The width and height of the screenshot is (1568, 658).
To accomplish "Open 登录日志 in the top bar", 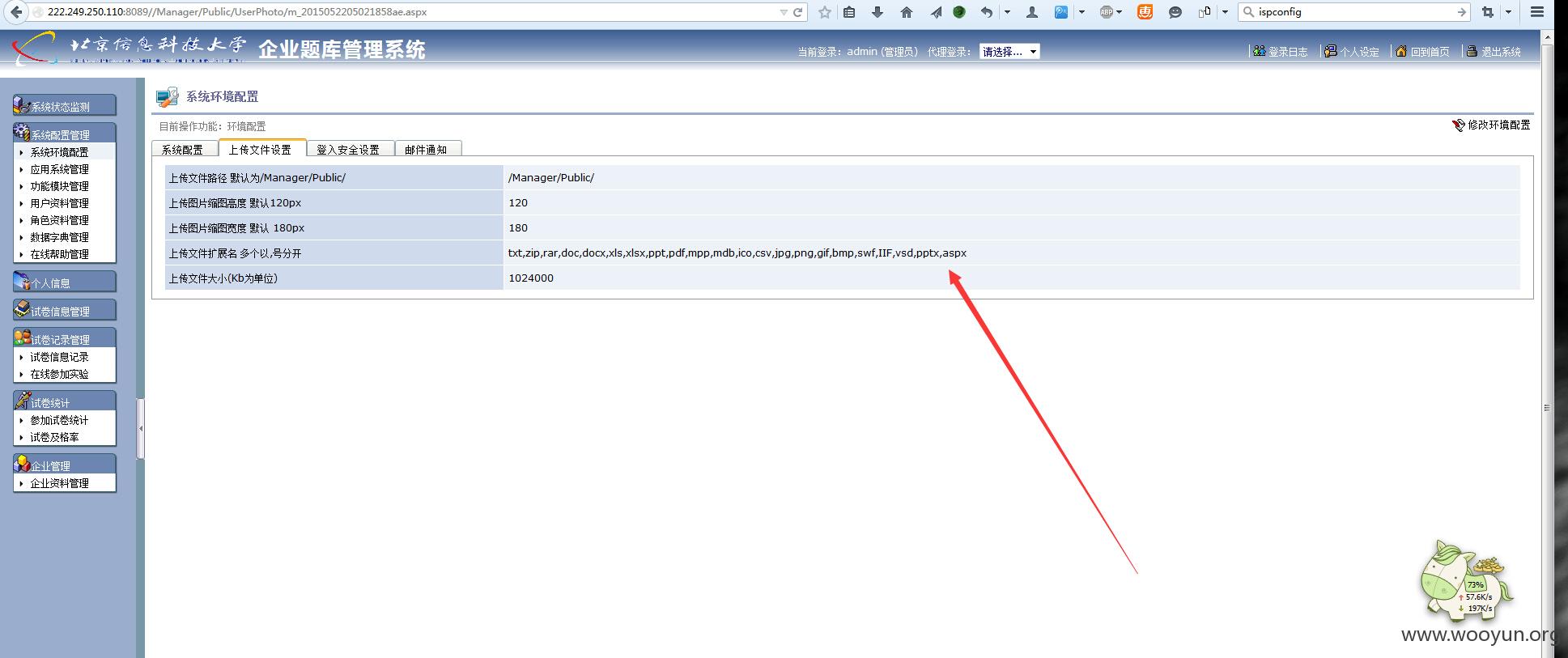I will [1281, 51].
